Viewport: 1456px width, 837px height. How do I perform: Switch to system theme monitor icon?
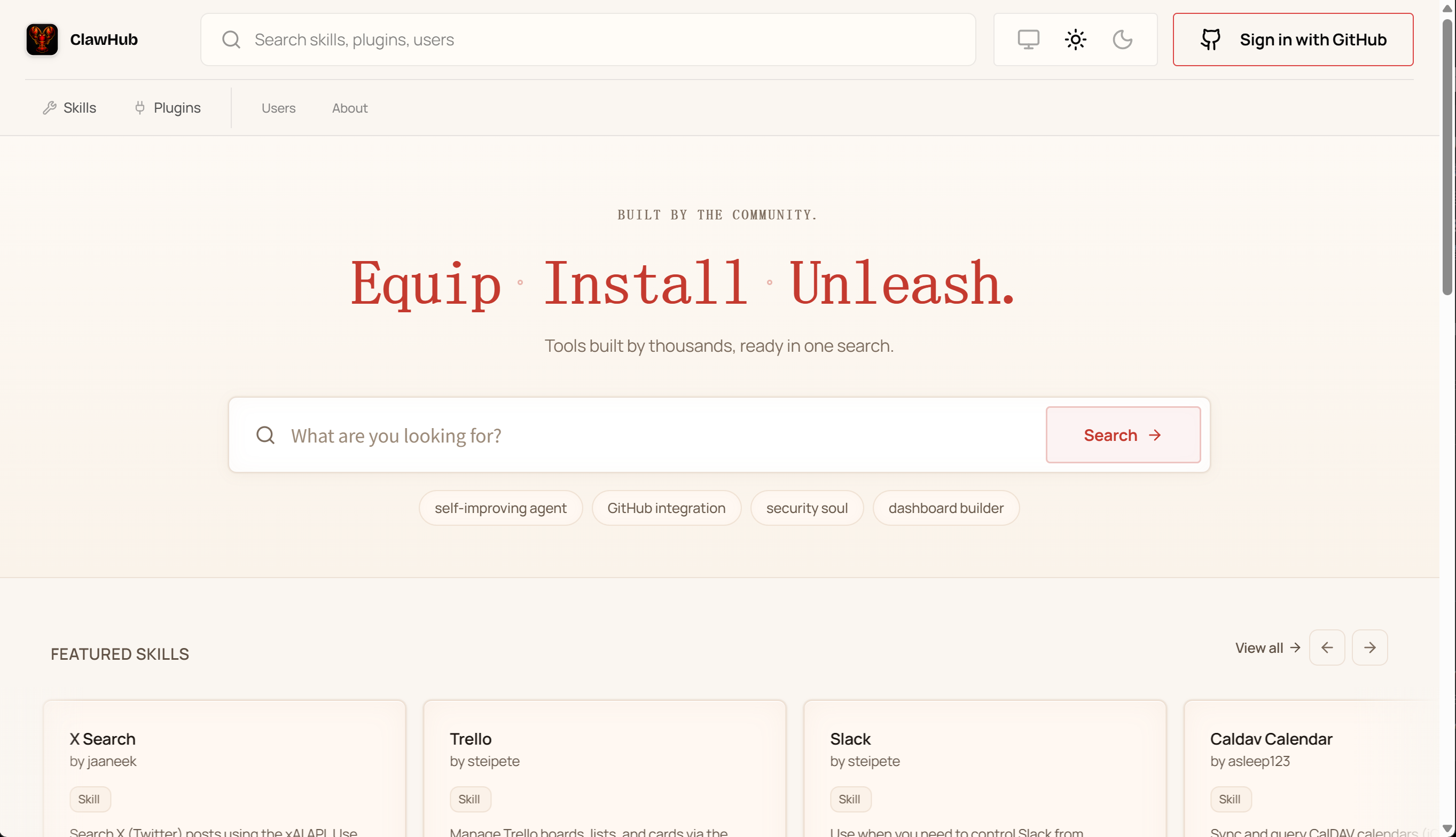point(1028,39)
